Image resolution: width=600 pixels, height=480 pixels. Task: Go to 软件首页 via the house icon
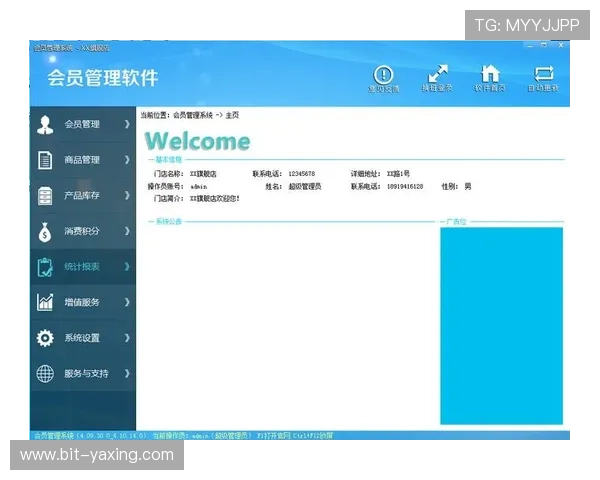[490, 73]
